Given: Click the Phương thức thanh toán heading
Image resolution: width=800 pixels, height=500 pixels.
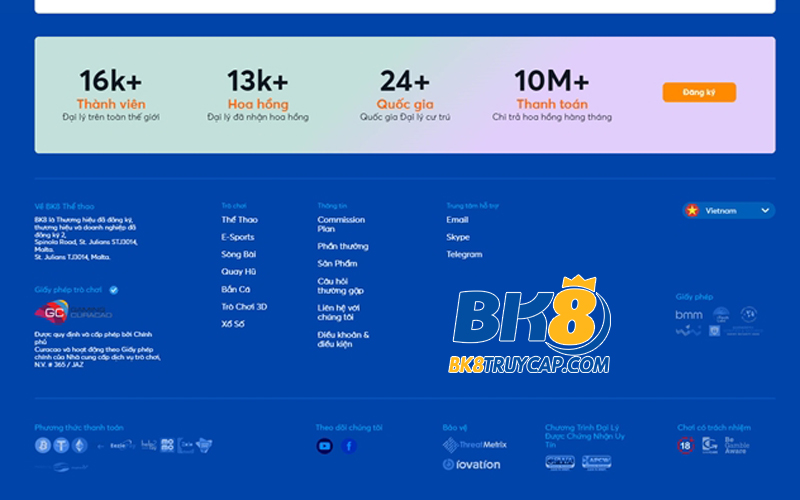Looking at the screenshot, I should click(x=79, y=428).
